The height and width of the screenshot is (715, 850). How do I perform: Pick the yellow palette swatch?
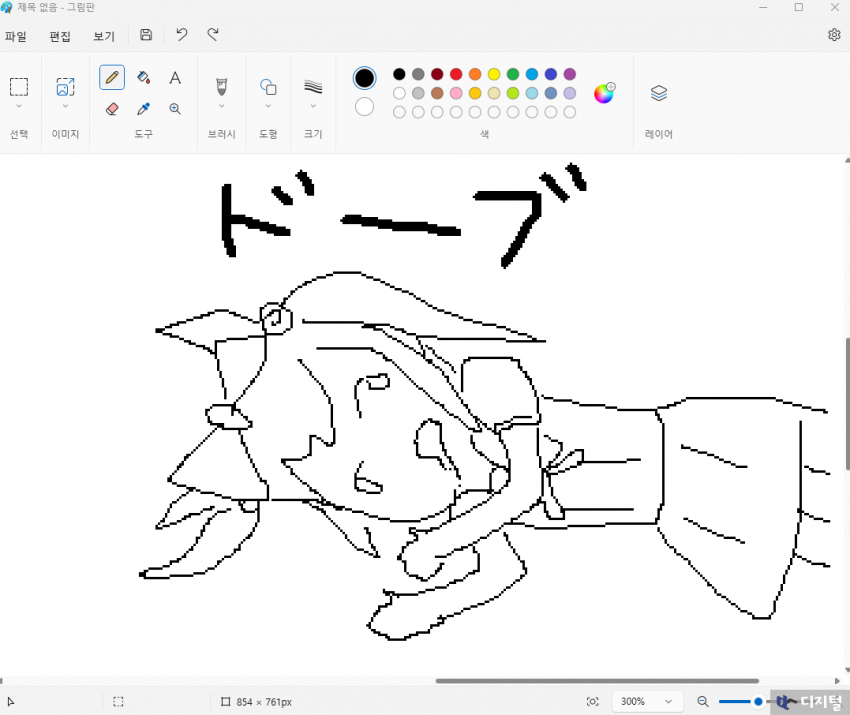click(494, 74)
